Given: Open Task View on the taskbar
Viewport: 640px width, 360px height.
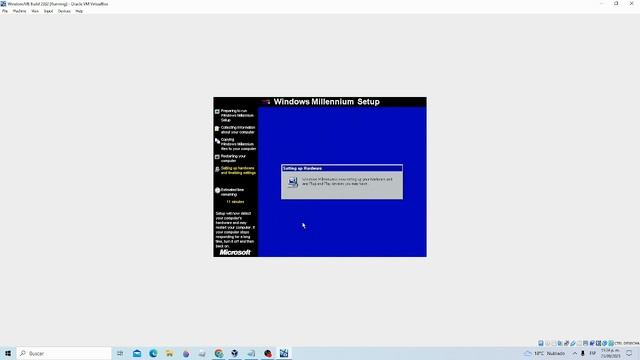Looking at the screenshot, I should point(120,353).
